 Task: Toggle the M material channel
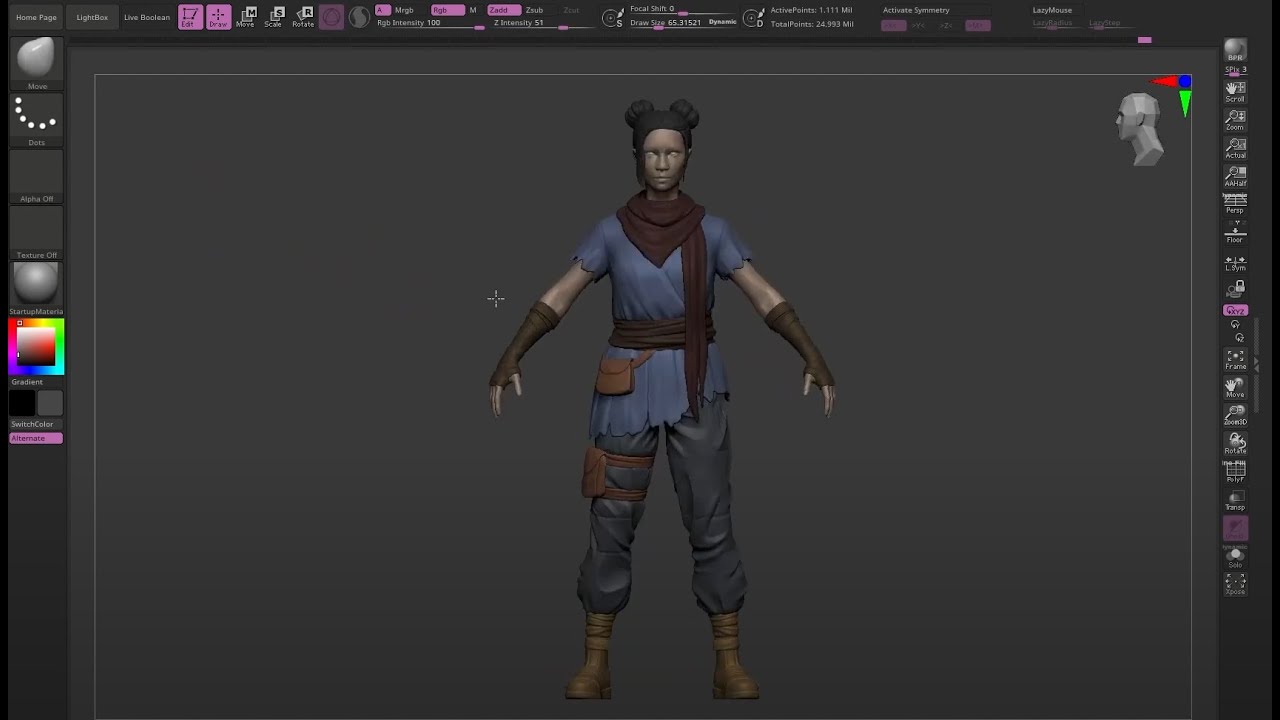[473, 10]
